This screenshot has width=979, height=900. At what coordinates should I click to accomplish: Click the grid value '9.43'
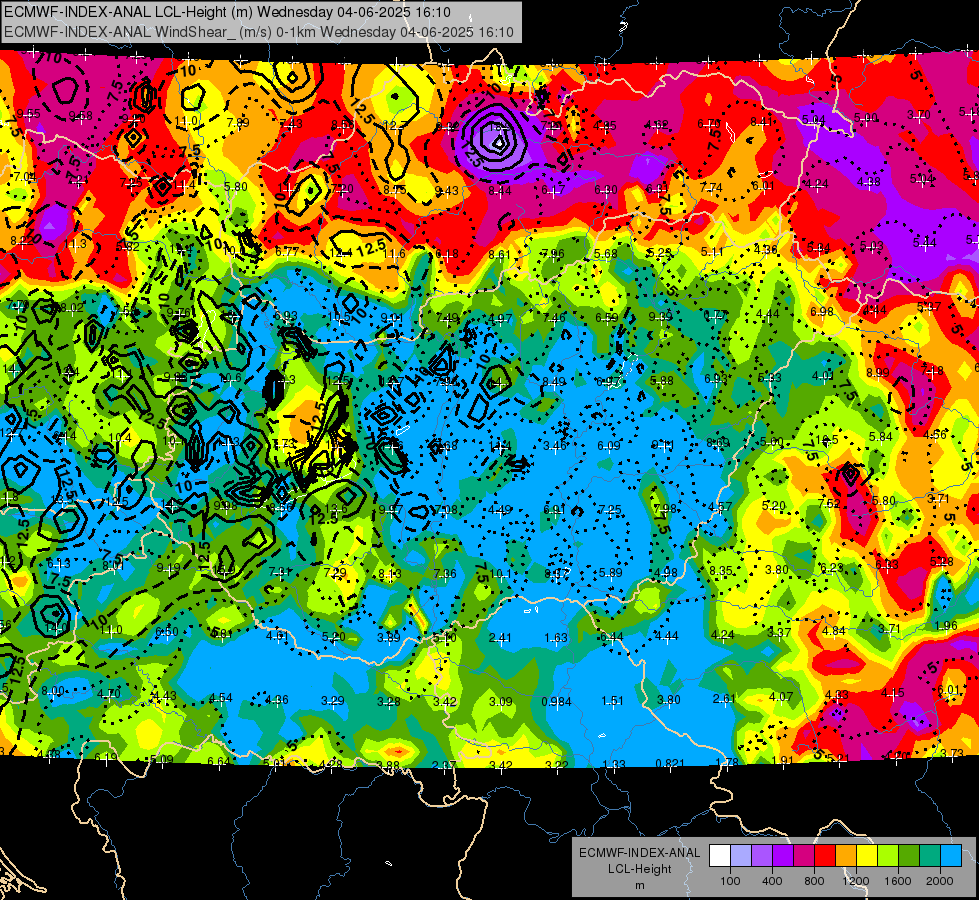point(446,190)
